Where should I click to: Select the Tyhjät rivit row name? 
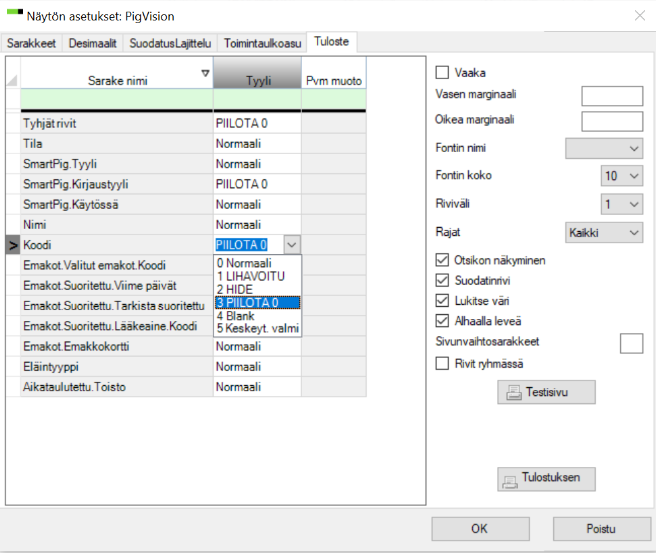(117, 123)
